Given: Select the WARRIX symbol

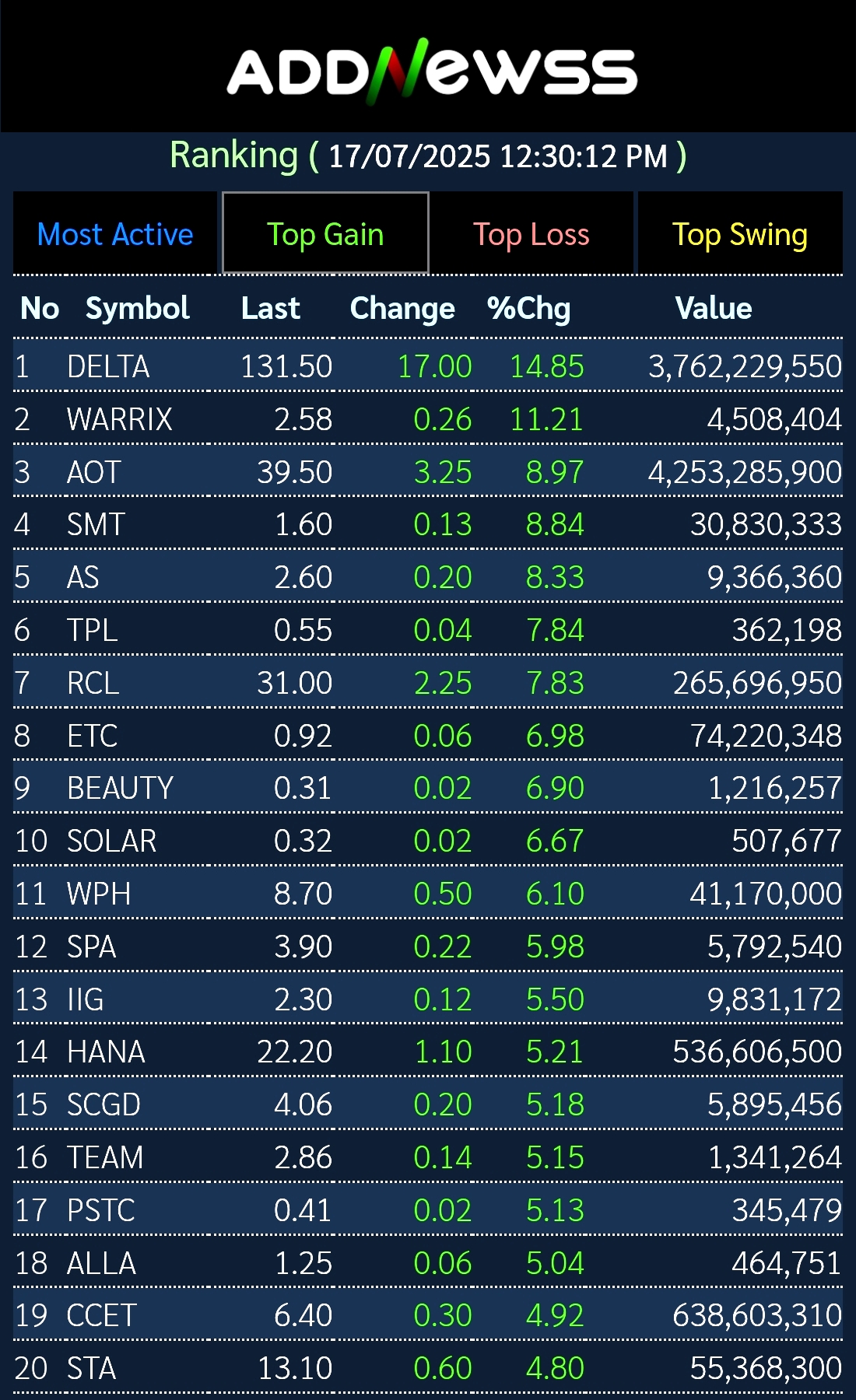Looking at the screenshot, I should click(x=119, y=419).
